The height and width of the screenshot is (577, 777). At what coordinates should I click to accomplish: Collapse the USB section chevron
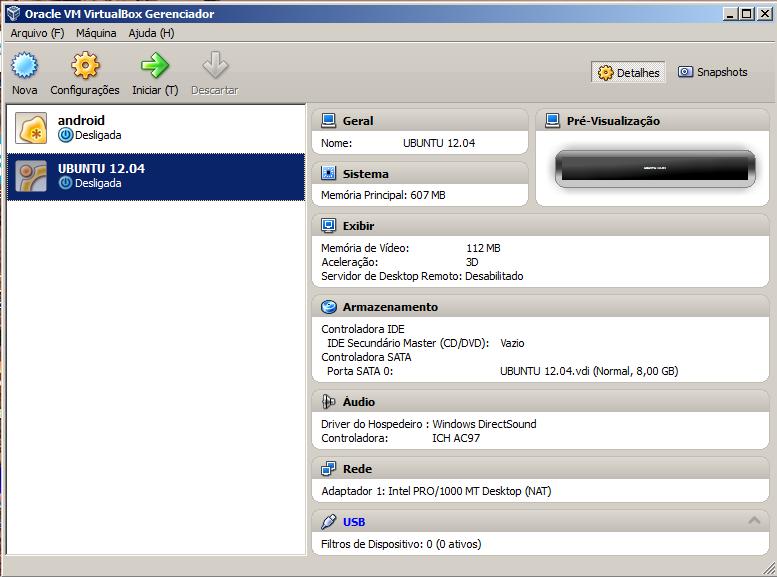click(x=754, y=521)
